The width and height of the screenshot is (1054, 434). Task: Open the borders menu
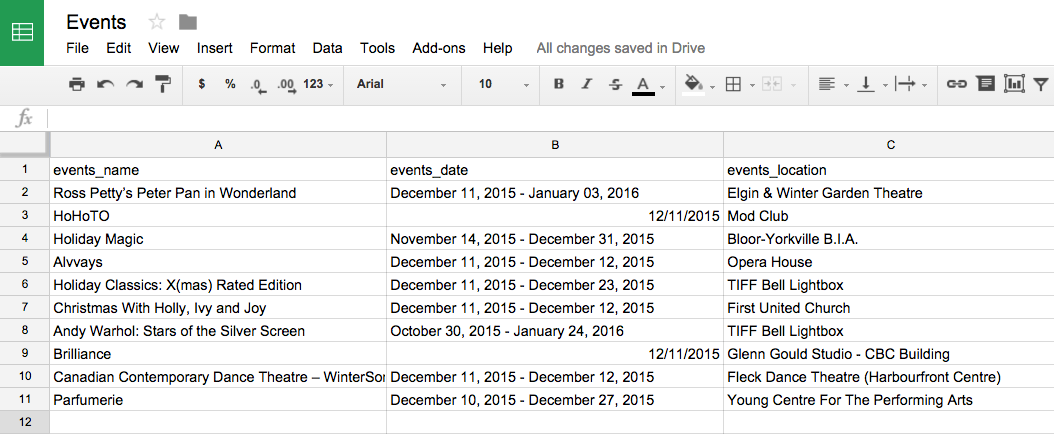(734, 84)
